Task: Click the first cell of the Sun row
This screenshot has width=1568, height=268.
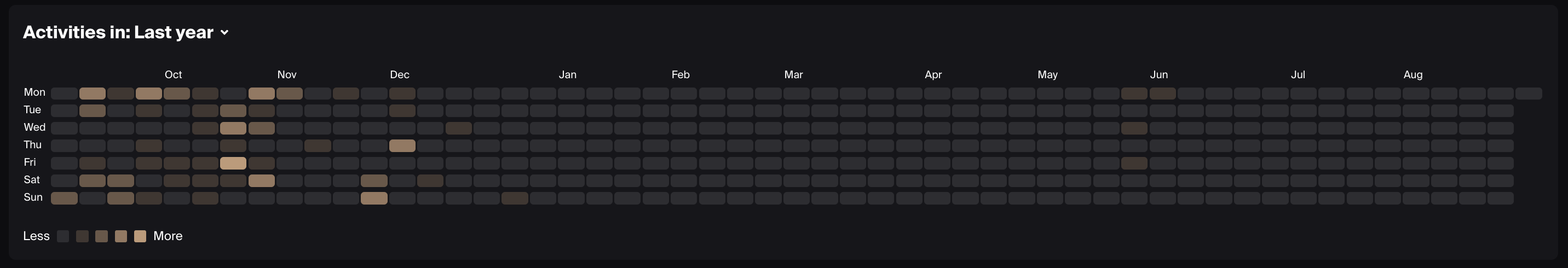Action: click(64, 198)
